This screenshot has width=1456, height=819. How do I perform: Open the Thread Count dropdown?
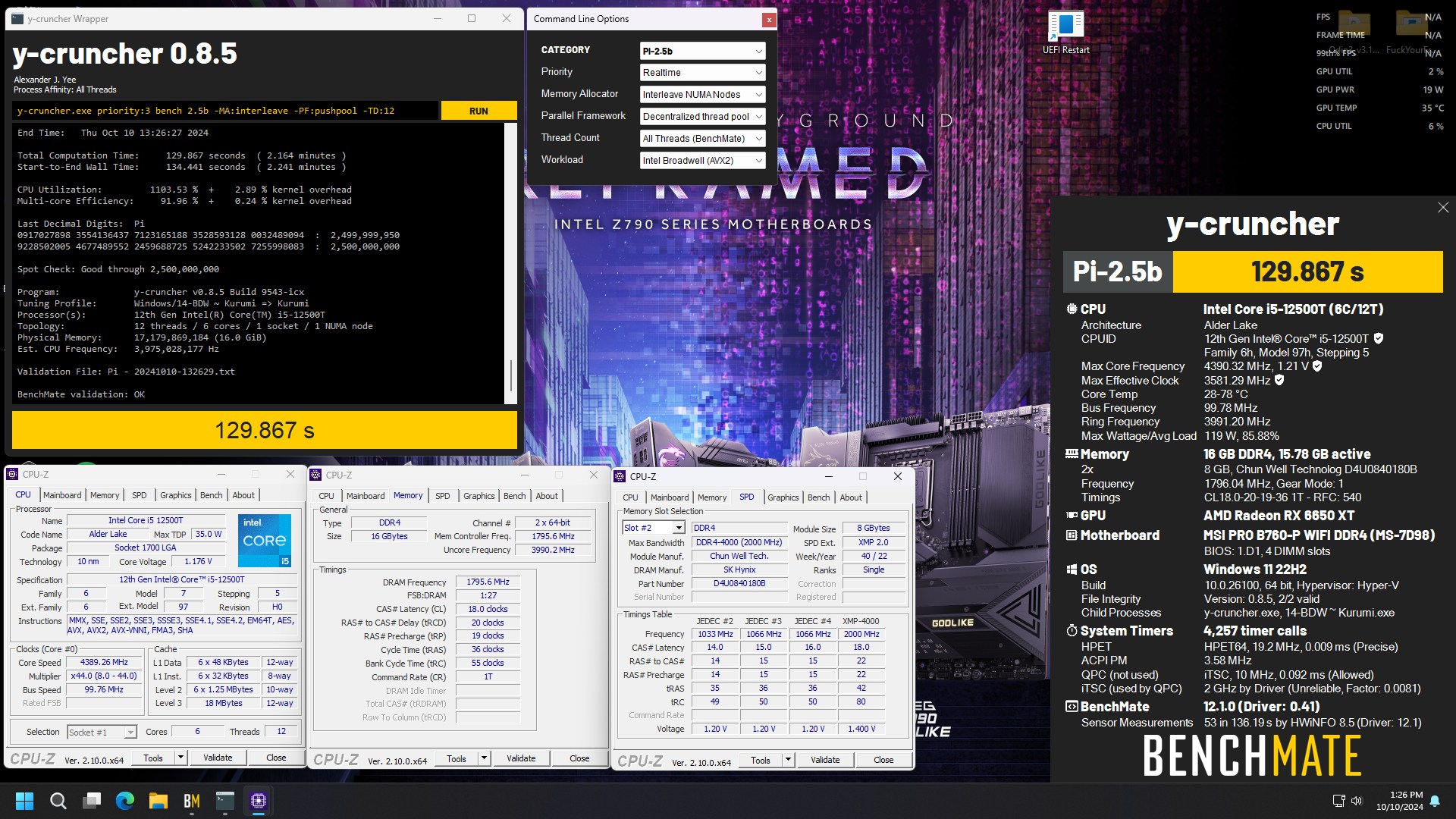coord(702,139)
